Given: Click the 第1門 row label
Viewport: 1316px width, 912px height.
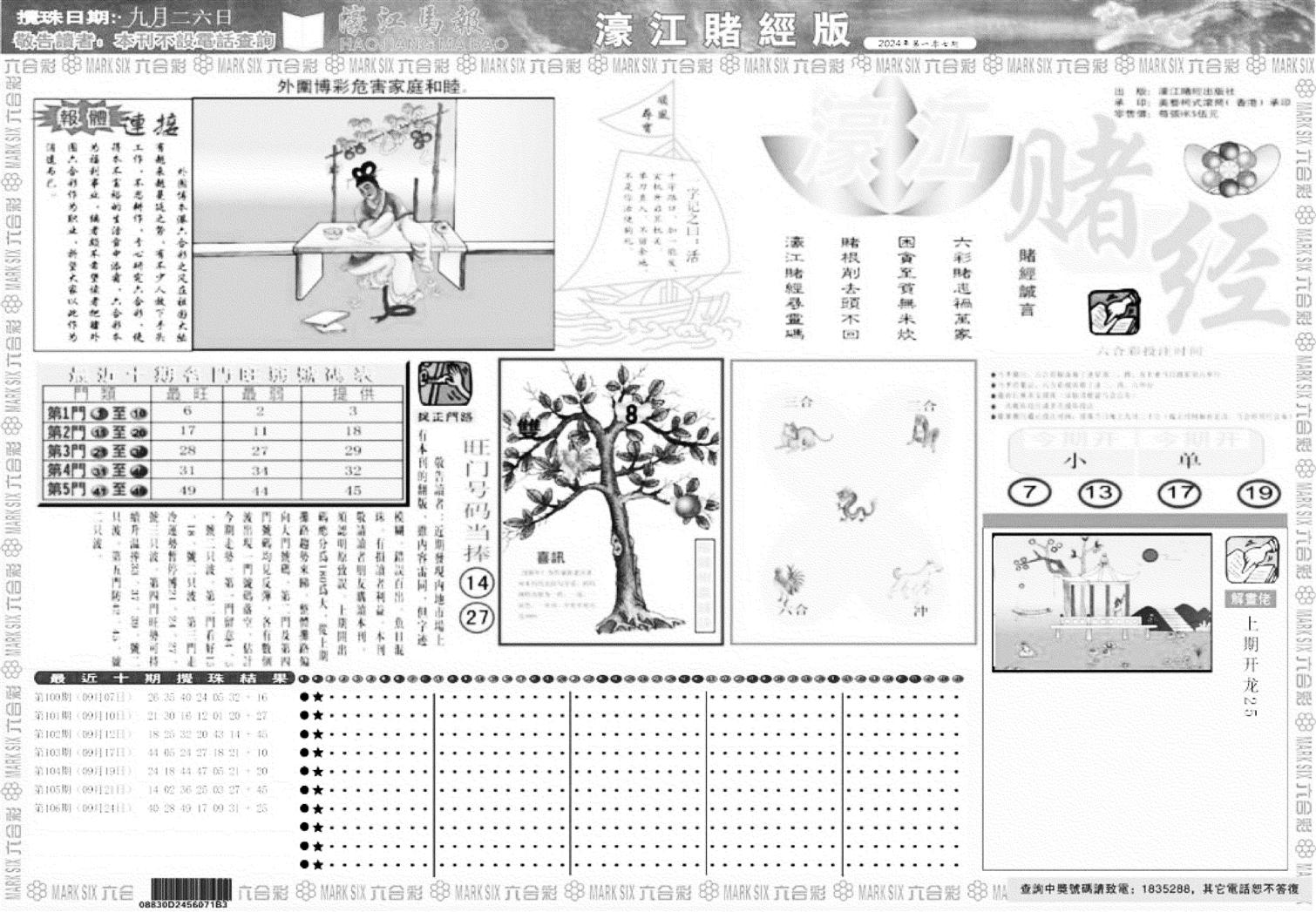Looking at the screenshot, I should (x=96, y=413).
